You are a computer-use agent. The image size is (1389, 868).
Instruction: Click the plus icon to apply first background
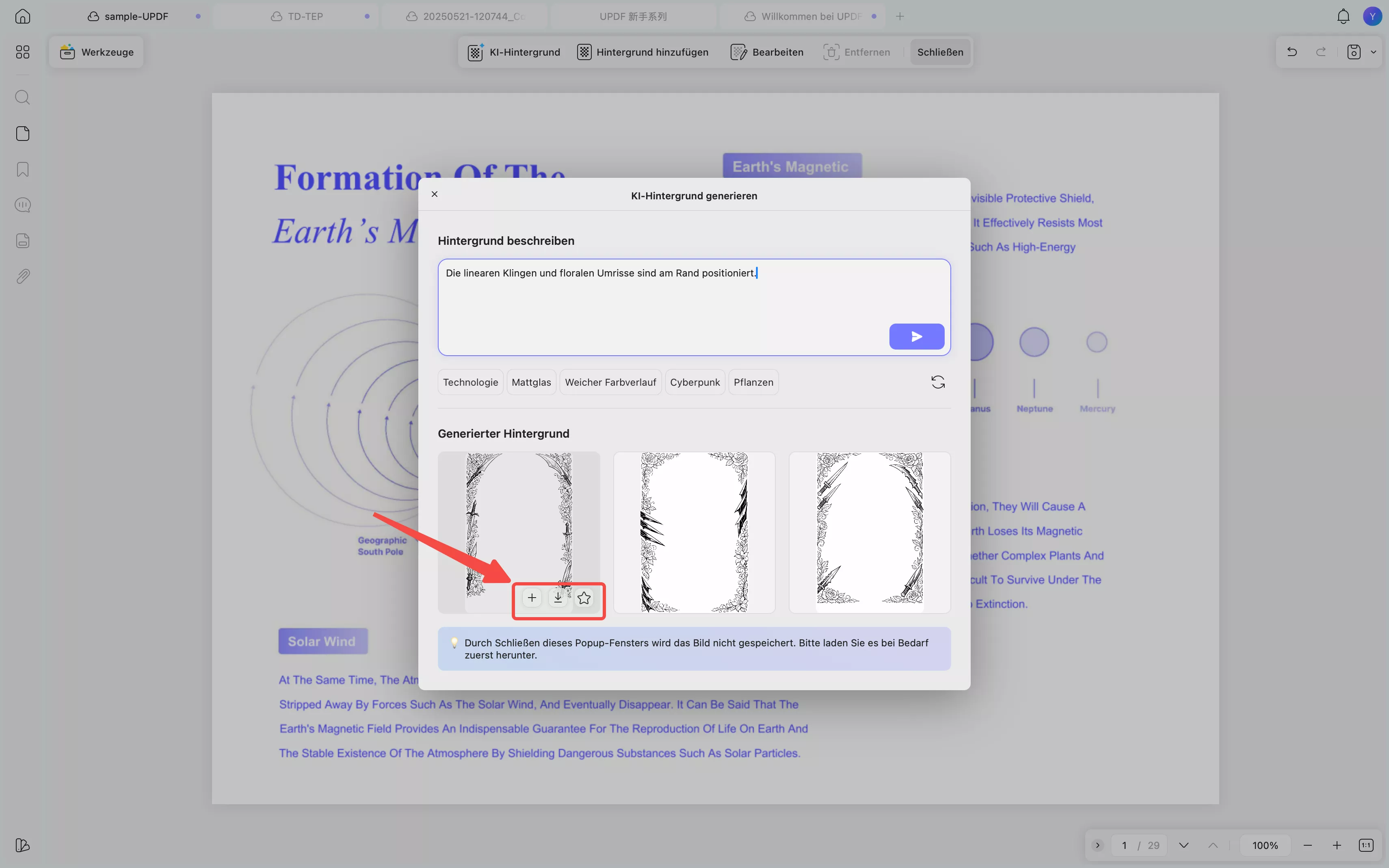(x=532, y=598)
